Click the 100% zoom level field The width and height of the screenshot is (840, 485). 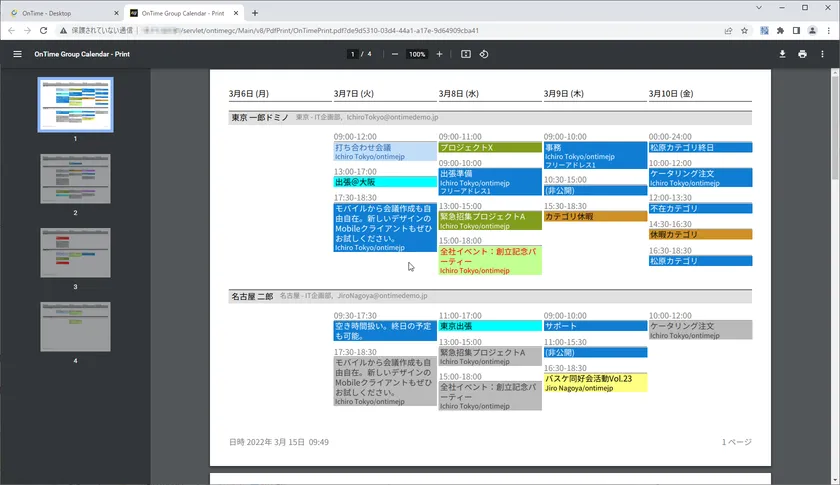[417, 54]
